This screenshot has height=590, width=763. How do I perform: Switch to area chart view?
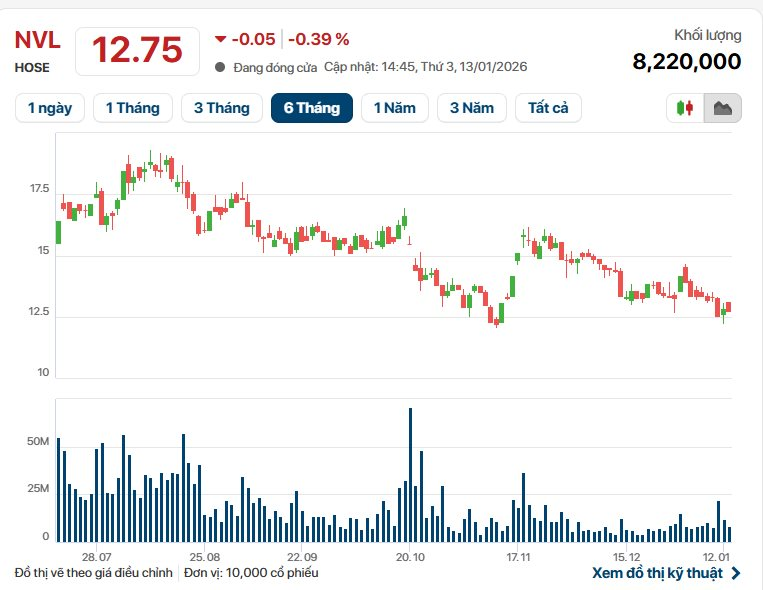point(722,108)
